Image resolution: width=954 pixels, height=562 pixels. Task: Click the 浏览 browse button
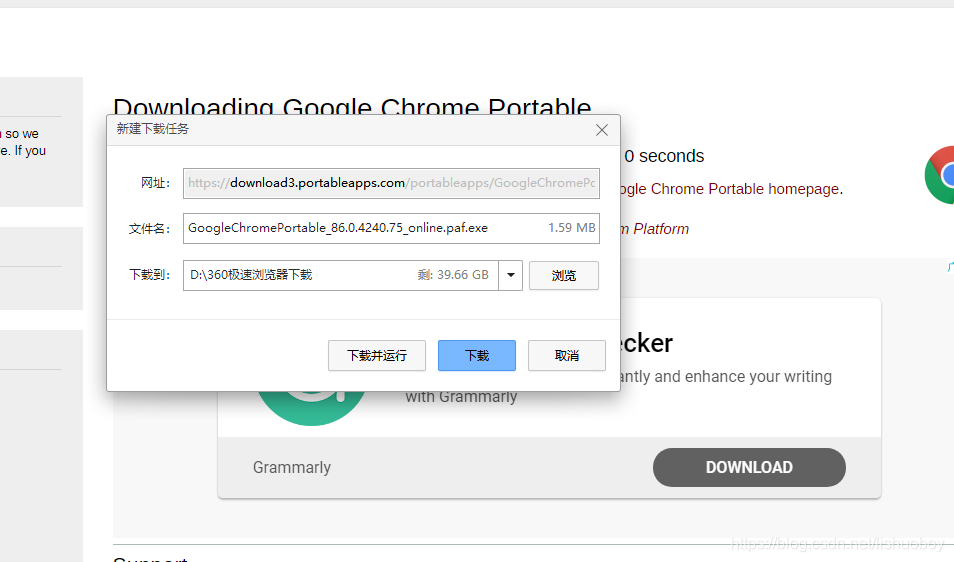563,276
